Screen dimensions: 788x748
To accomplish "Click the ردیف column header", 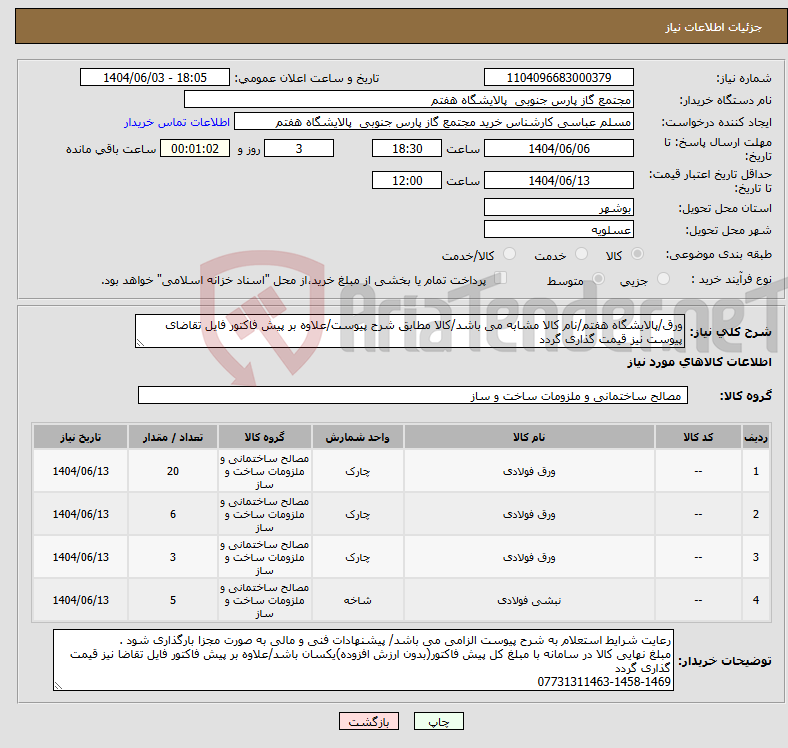I will click(x=755, y=437).
